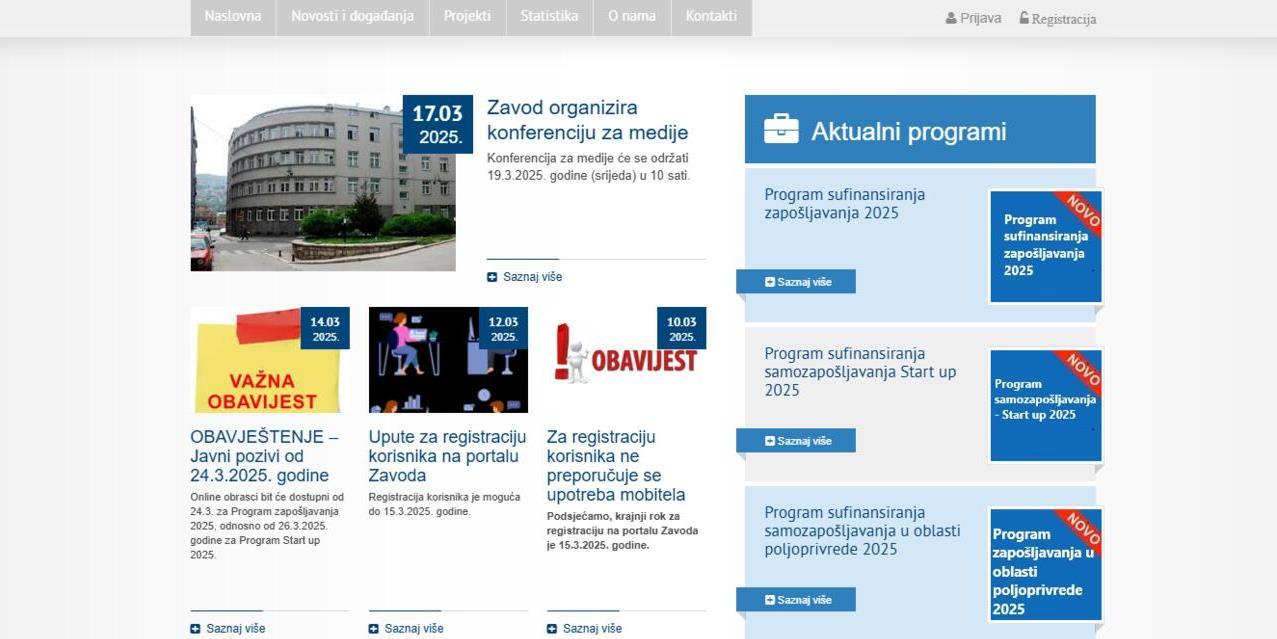Open the blue Program samozapošljavanja Start up 2025 banner
This screenshot has height=639, width=1277.
1045,405
